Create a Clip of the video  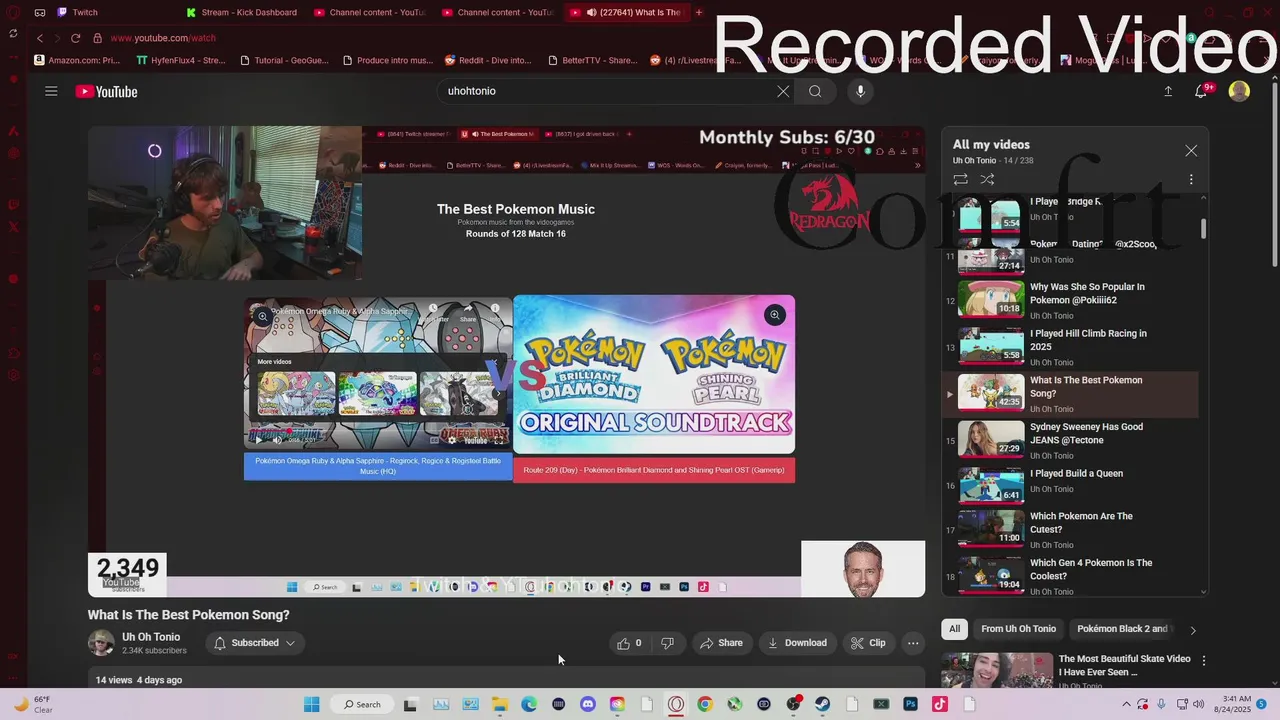[x=868, y=643]
